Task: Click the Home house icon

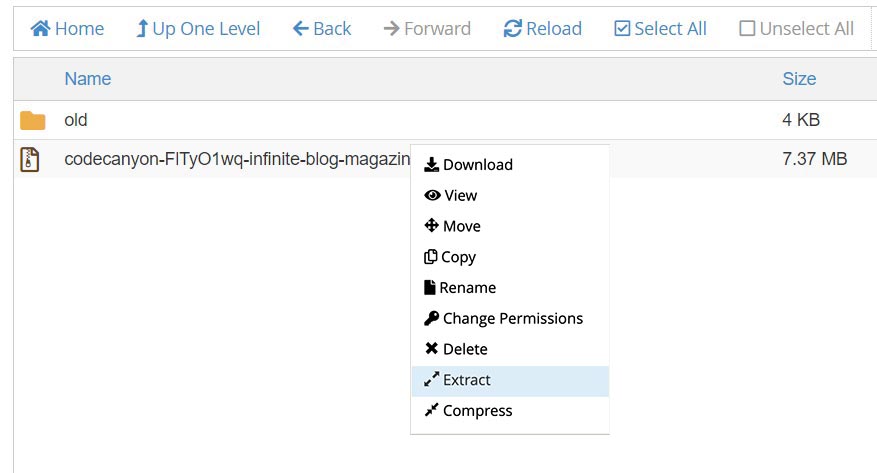Action: click(40, 29)
